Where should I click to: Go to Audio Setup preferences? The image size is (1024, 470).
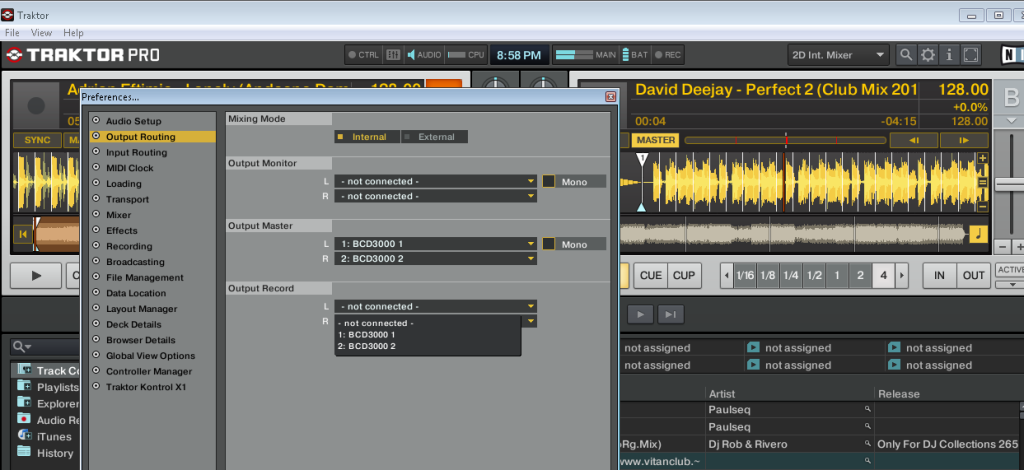(x=133, y=121)
